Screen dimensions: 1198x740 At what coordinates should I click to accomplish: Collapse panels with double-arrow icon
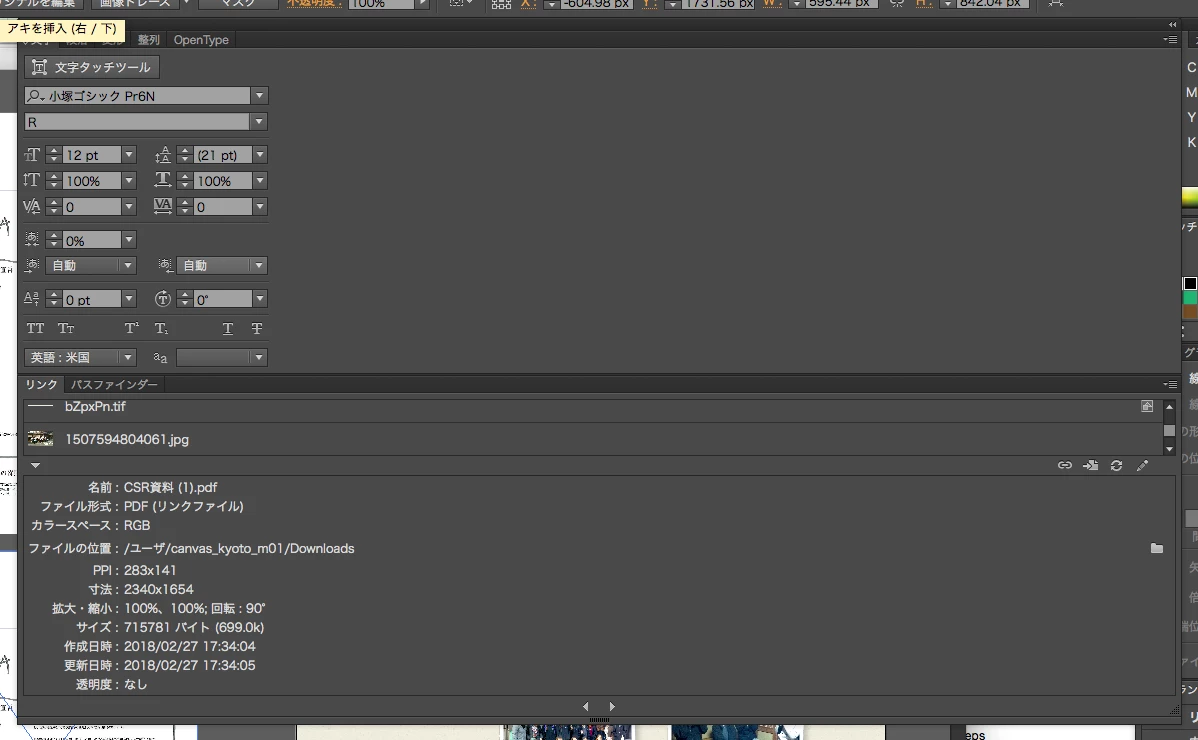1173,24
